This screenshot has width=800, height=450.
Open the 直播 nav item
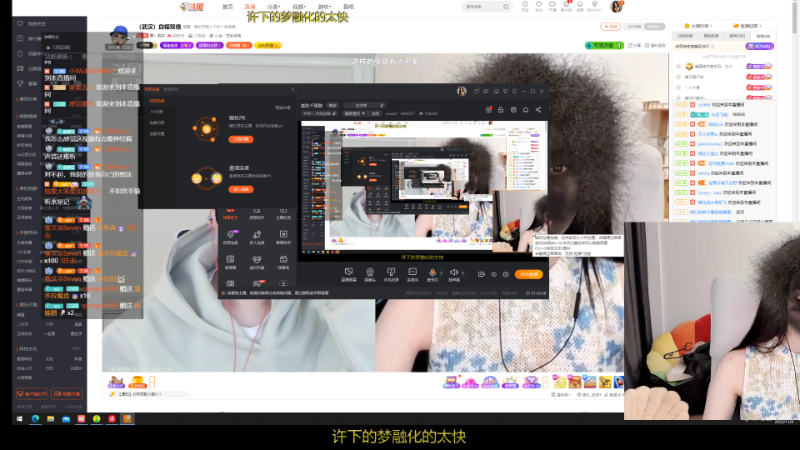[x=250, y=7]
